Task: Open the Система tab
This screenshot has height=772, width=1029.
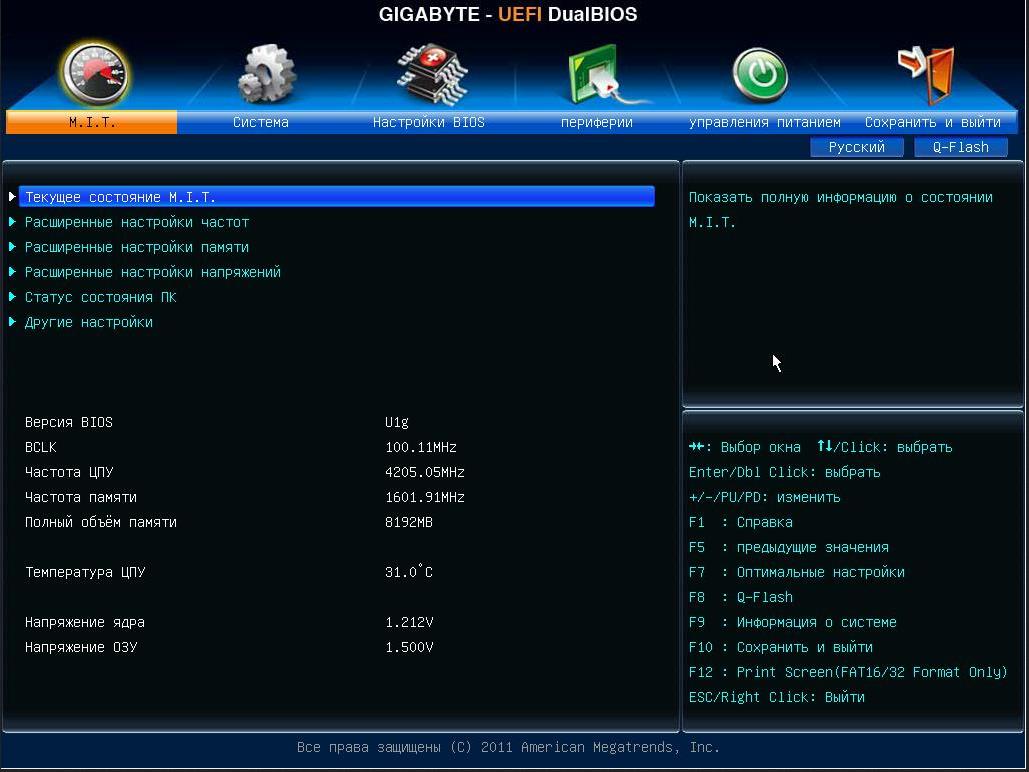Action: coord(261,122)
